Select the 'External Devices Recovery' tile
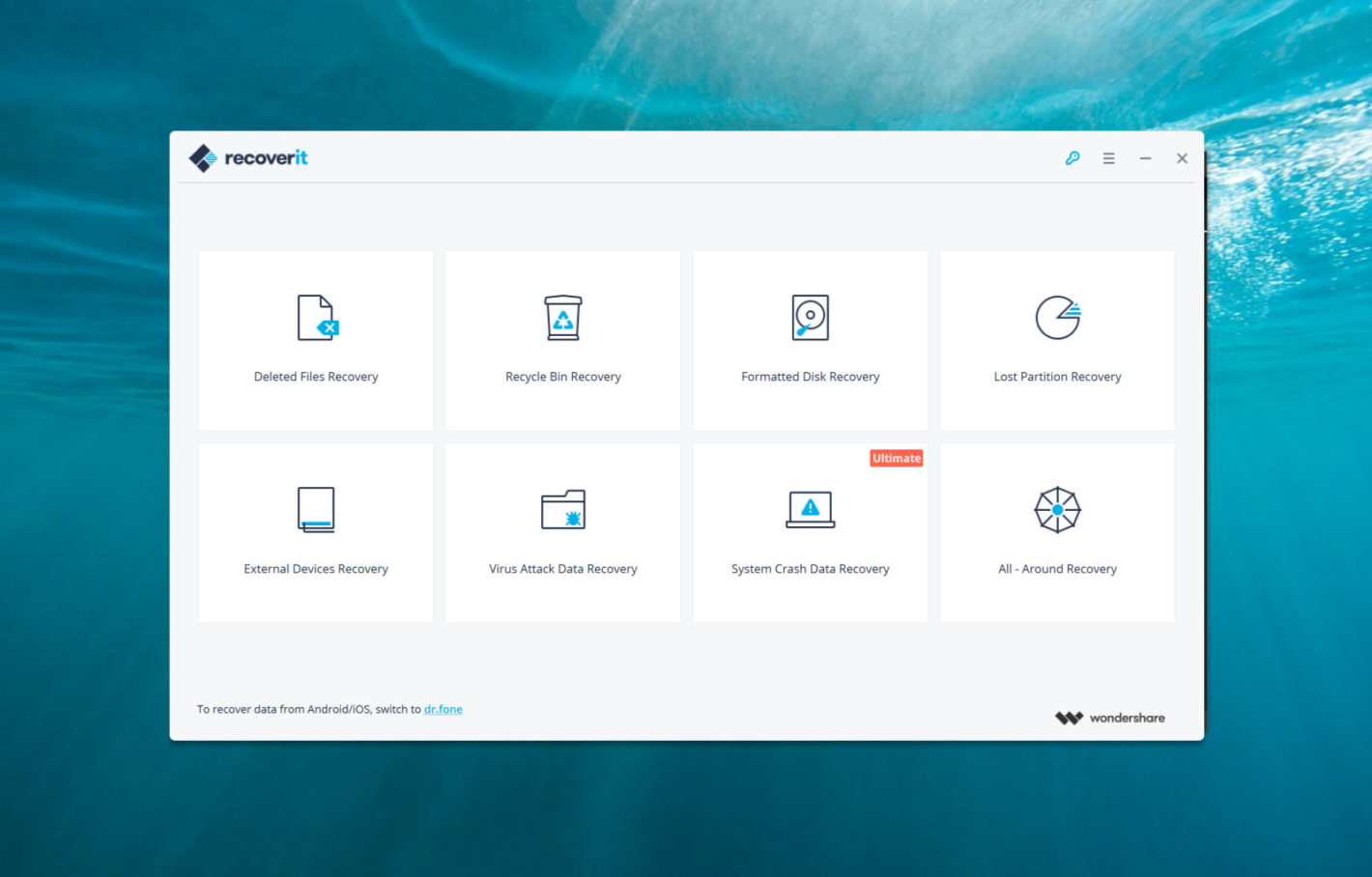This screenshot has width=1372, height=877. tap(316, 532)
